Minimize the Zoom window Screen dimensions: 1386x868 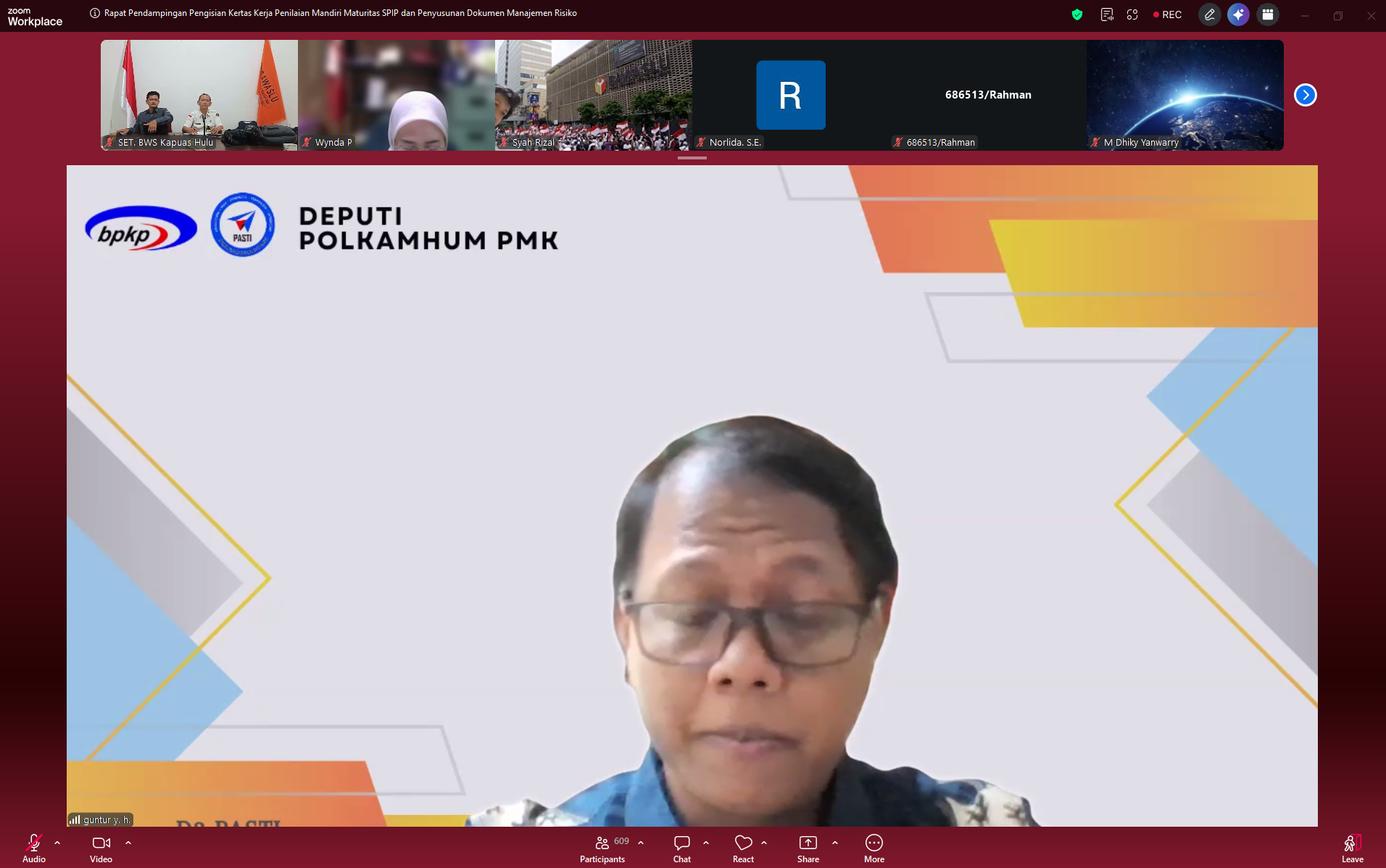click(1305, 15)
